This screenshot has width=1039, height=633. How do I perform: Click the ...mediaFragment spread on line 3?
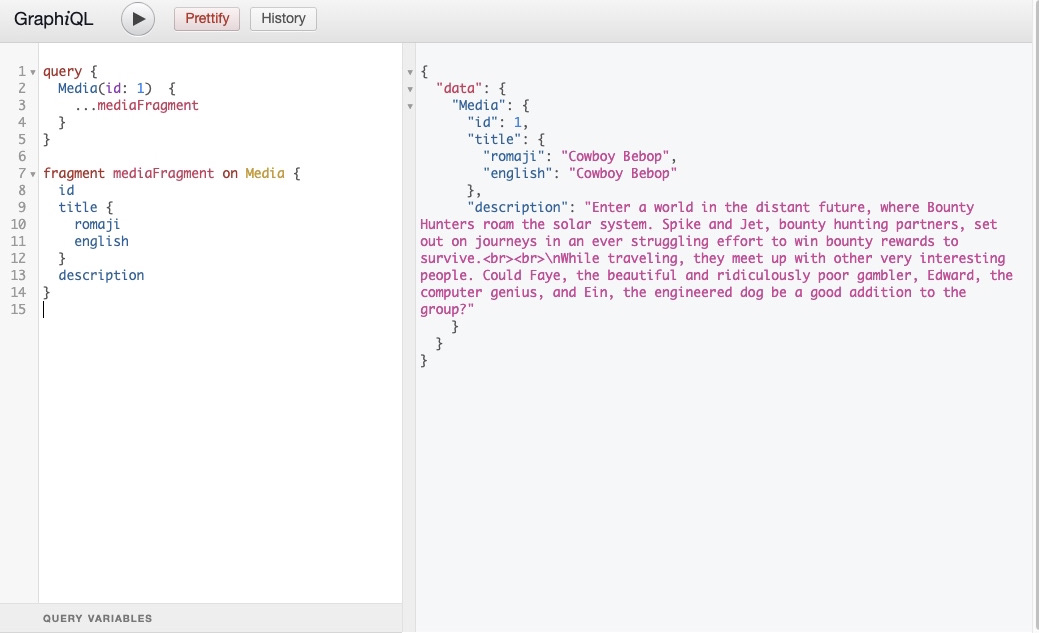click(x=136, y=105)
